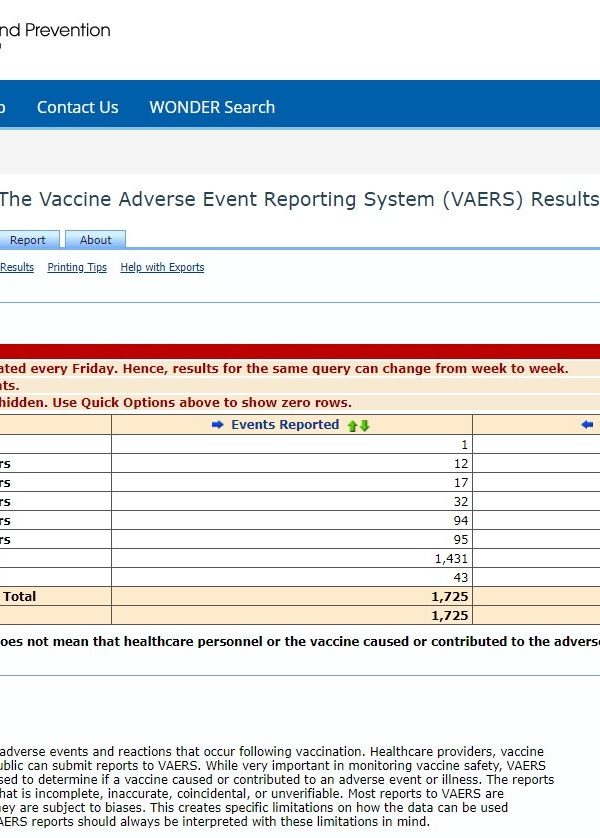Sort Events Reported ascending with up arrow
The image size is (600, 838).
352,425
